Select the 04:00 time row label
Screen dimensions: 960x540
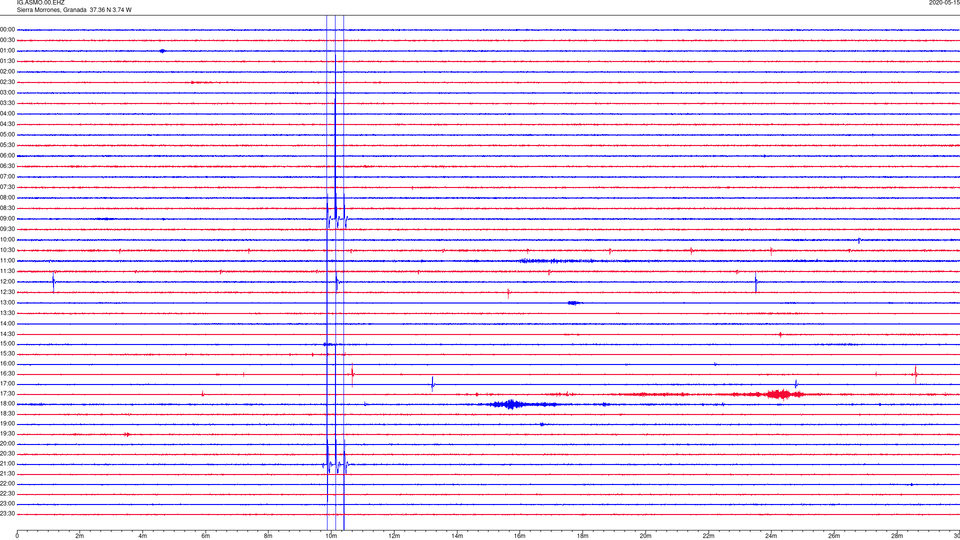[x=7, y=113]
